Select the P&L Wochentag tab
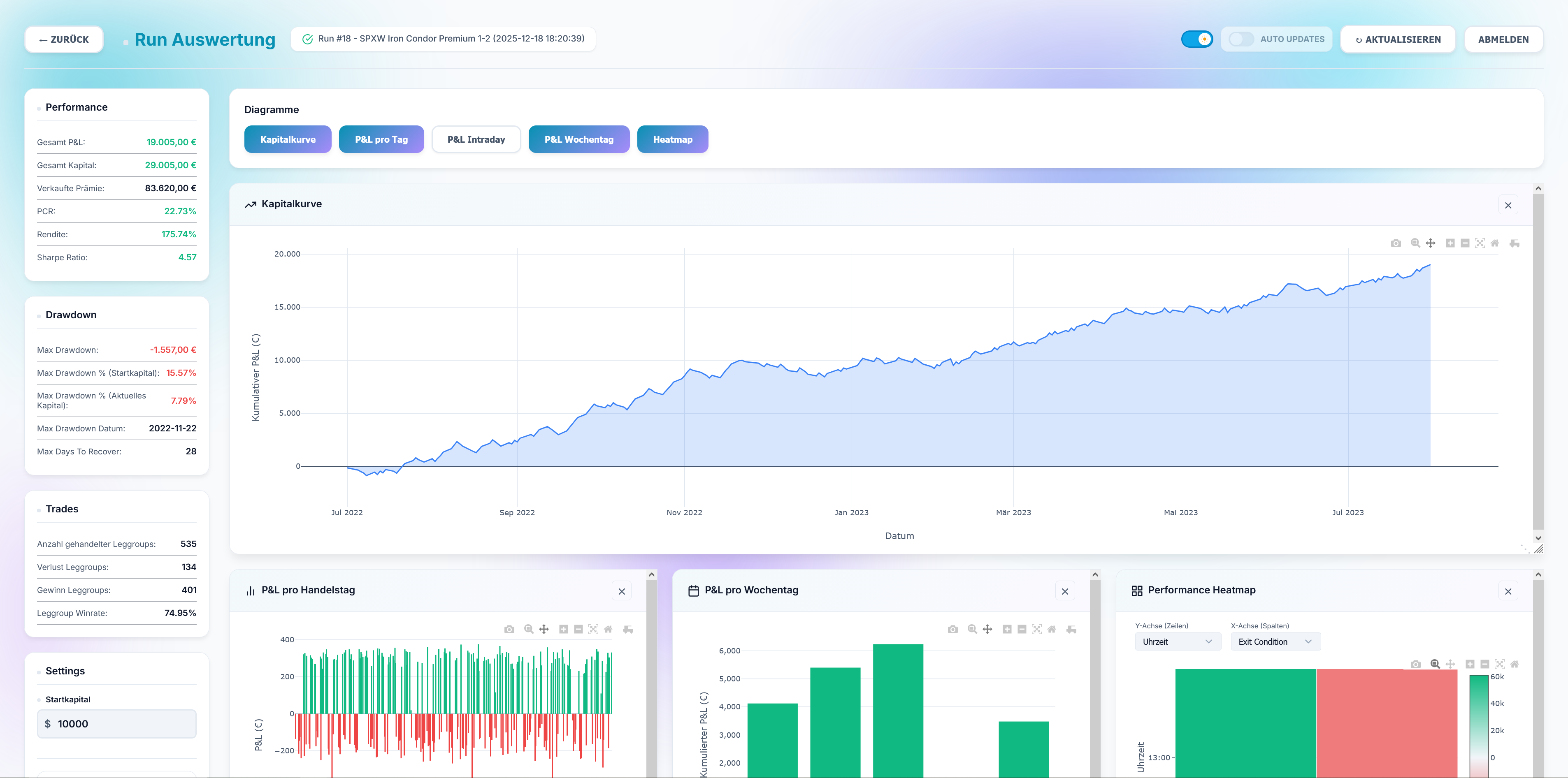Screen dimensions: 1568x778 point(578,139)
